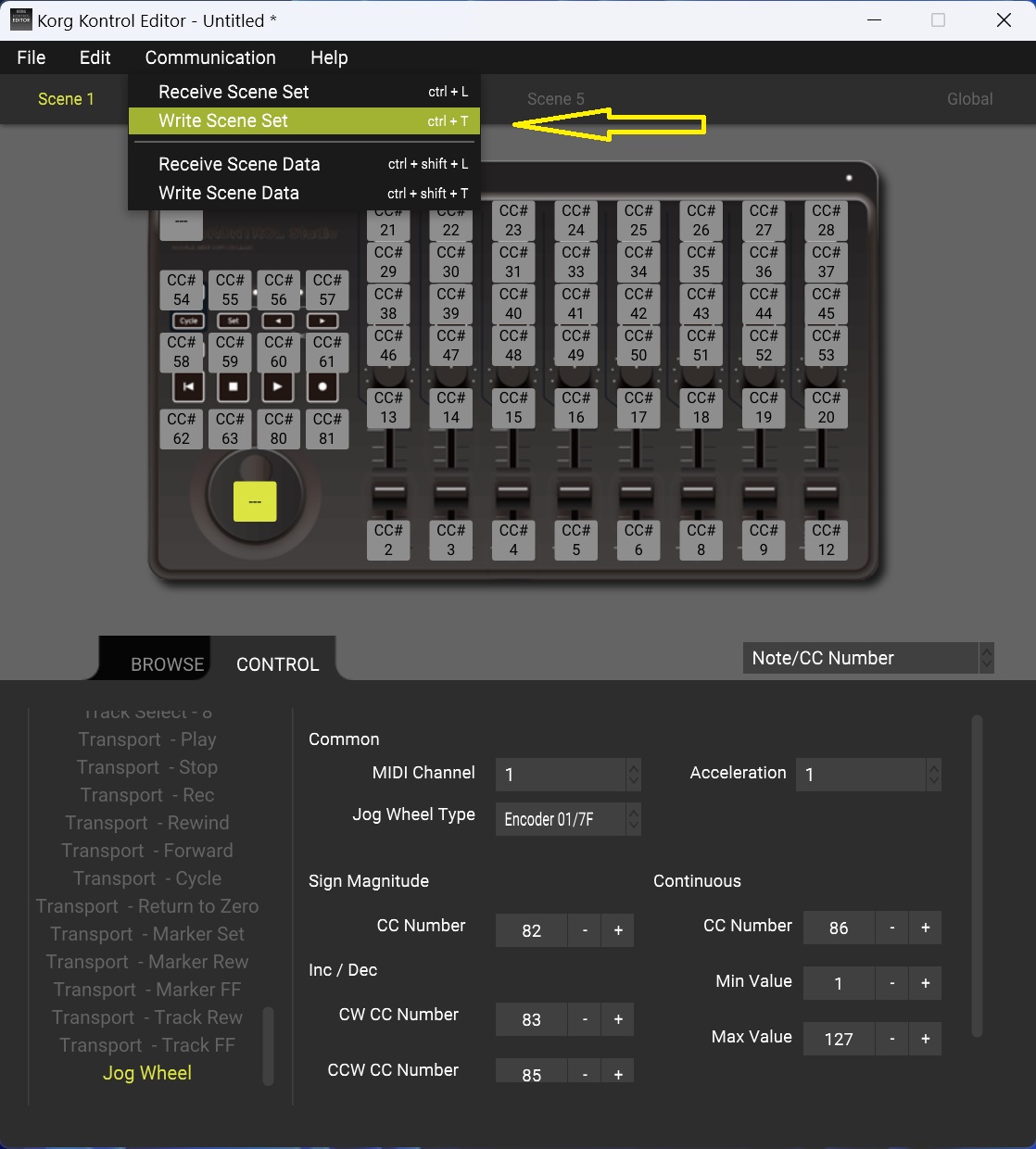Click the CC# 28 label on the controller
The height and width of the screenshot is (1149, 1036).
(826, 221)
